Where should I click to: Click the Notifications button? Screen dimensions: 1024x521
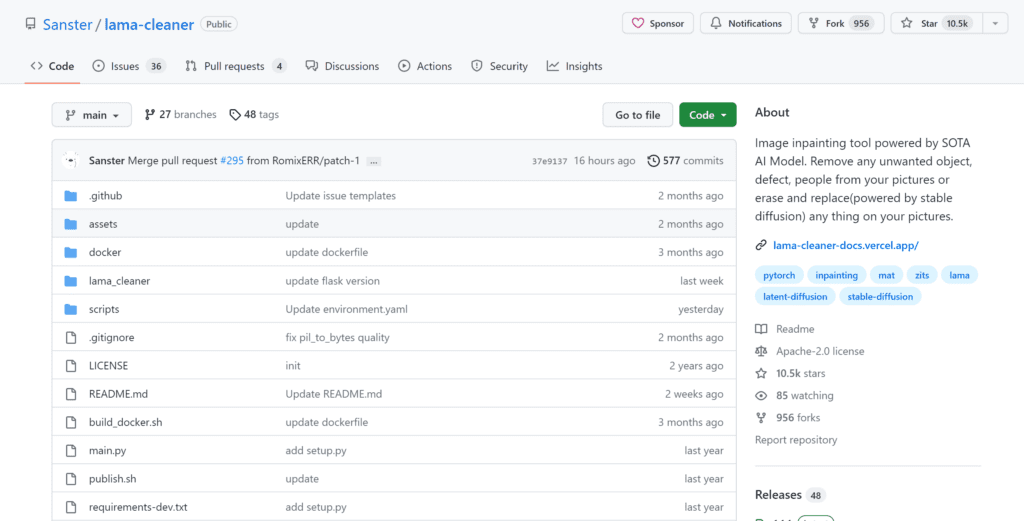[x=746, y=24]
